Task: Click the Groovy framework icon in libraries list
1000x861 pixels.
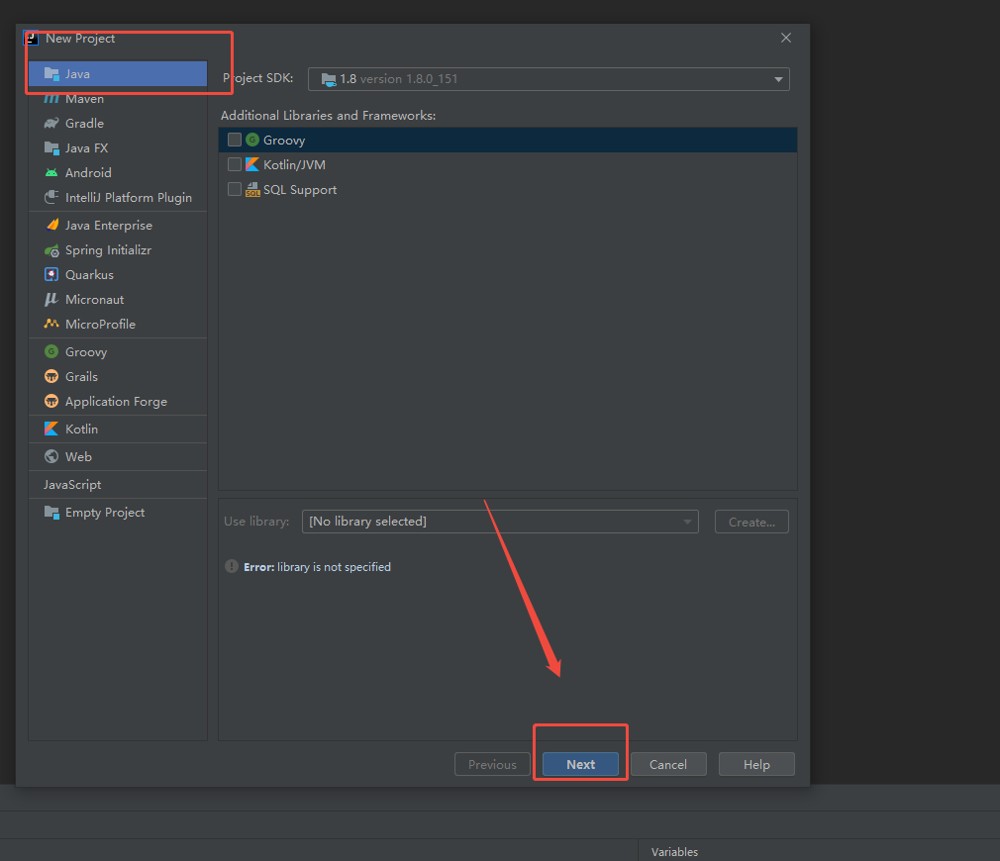Action: pos(253,140)
